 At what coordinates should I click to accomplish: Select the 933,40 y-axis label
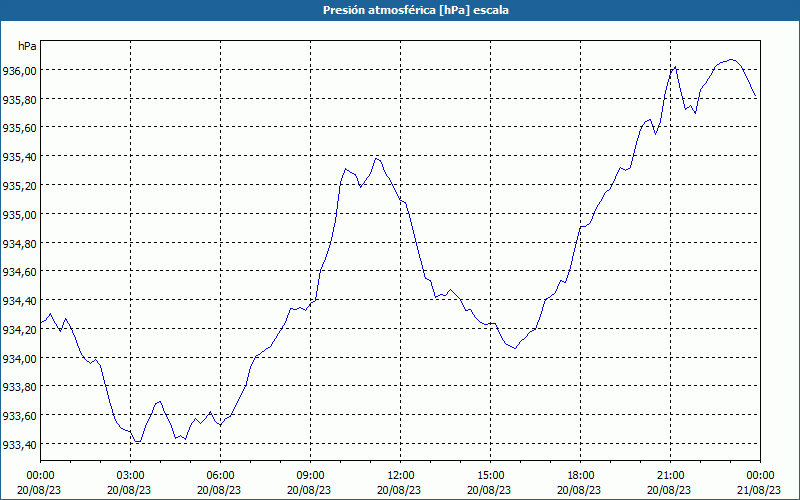click(x=19, y=445)
